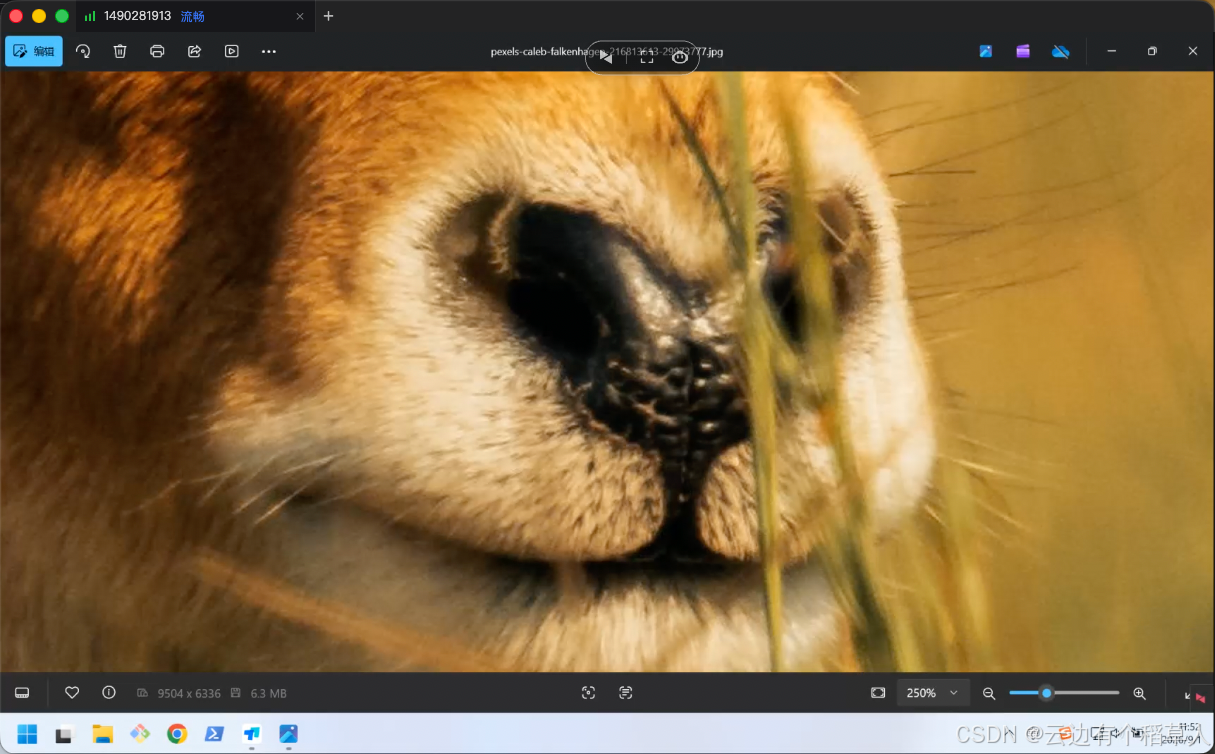The width and height of the screenshot is (1215, 754).
Task: Show file info with the info icon
Action: pos(109,692)
